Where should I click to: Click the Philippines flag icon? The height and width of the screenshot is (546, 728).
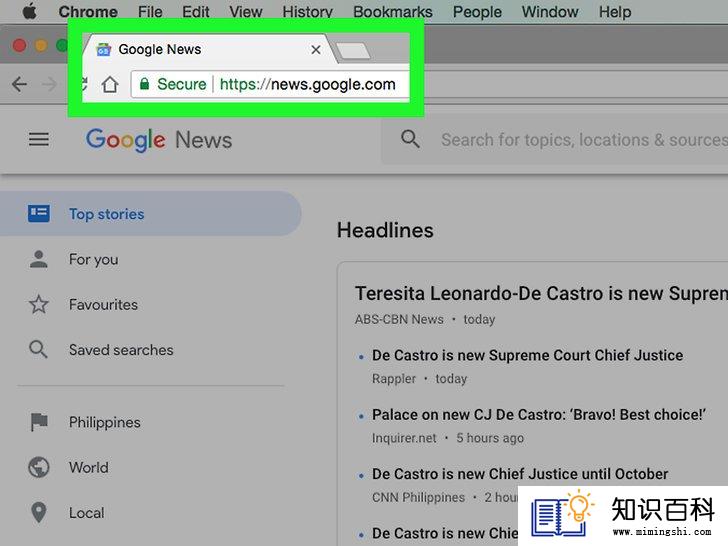39,422
